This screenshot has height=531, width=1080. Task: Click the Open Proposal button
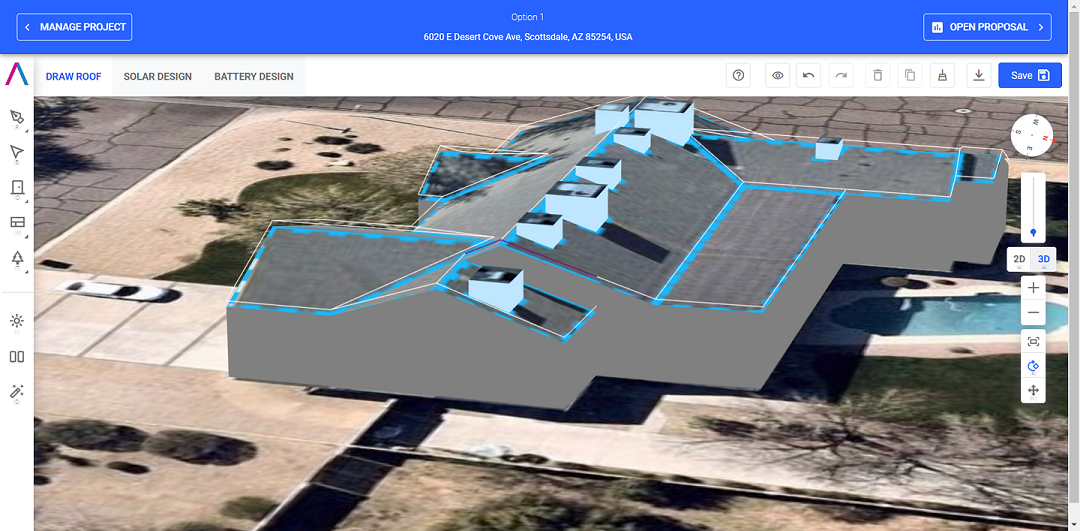987,27
